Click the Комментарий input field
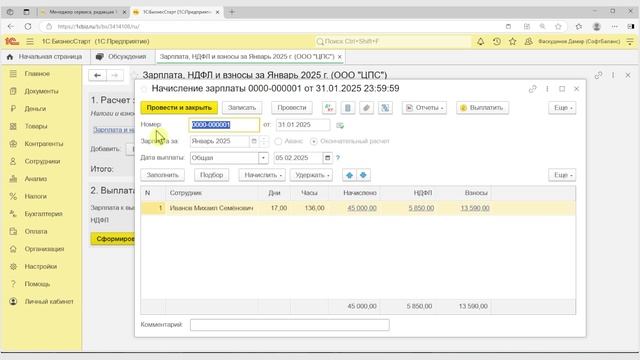The image size is (640, 360). (x=289, y=325)
